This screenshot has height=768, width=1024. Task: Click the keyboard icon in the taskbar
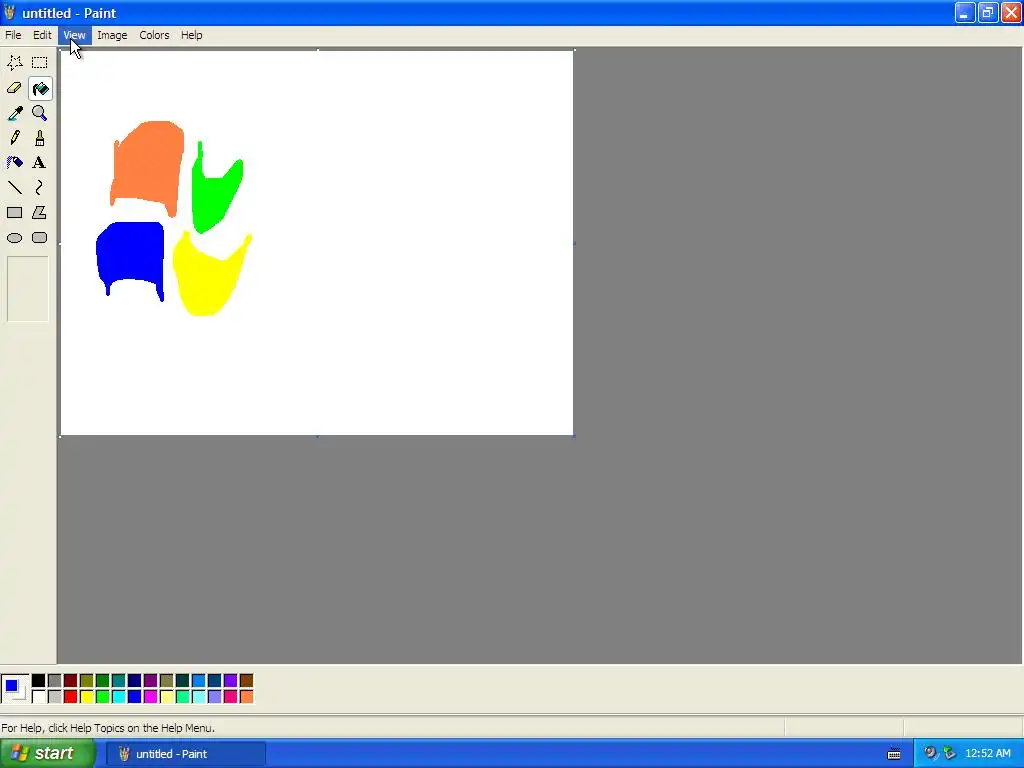(894, 754)
